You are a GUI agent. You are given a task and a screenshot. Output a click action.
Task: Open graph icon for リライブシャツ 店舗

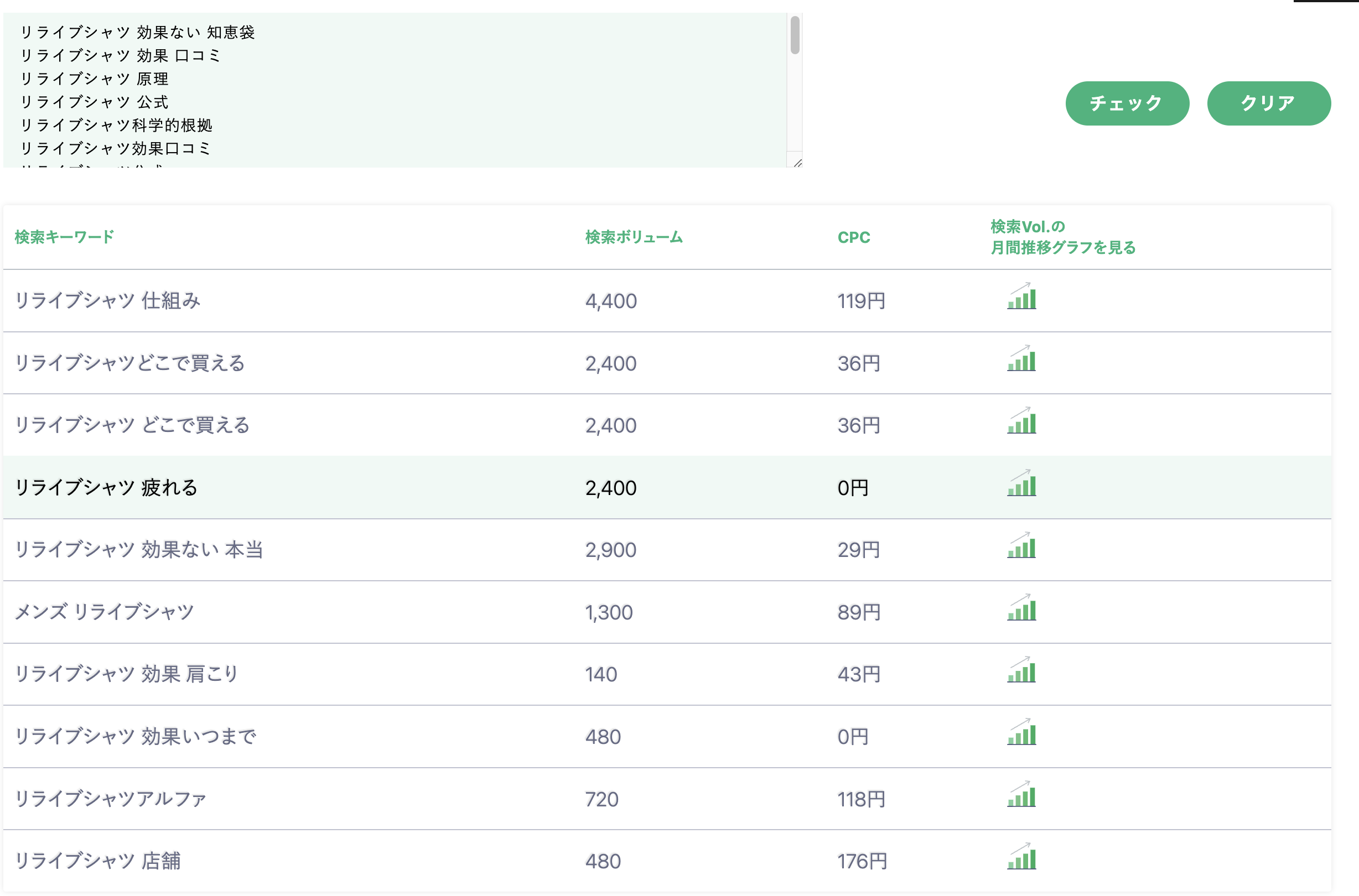point(1021,858)
